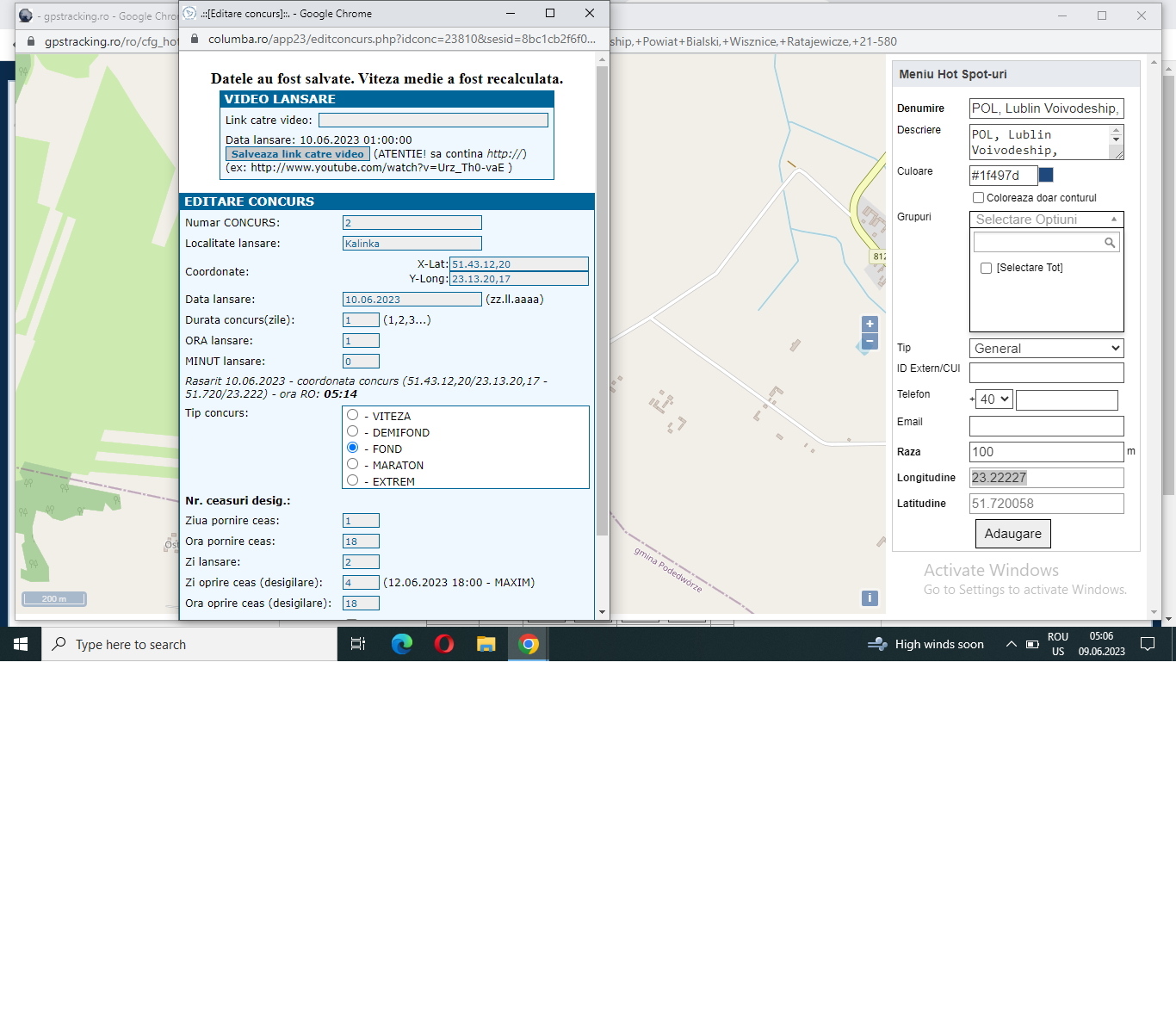Enable Coloreaza doar conturul checkbox

pos(978,198)
